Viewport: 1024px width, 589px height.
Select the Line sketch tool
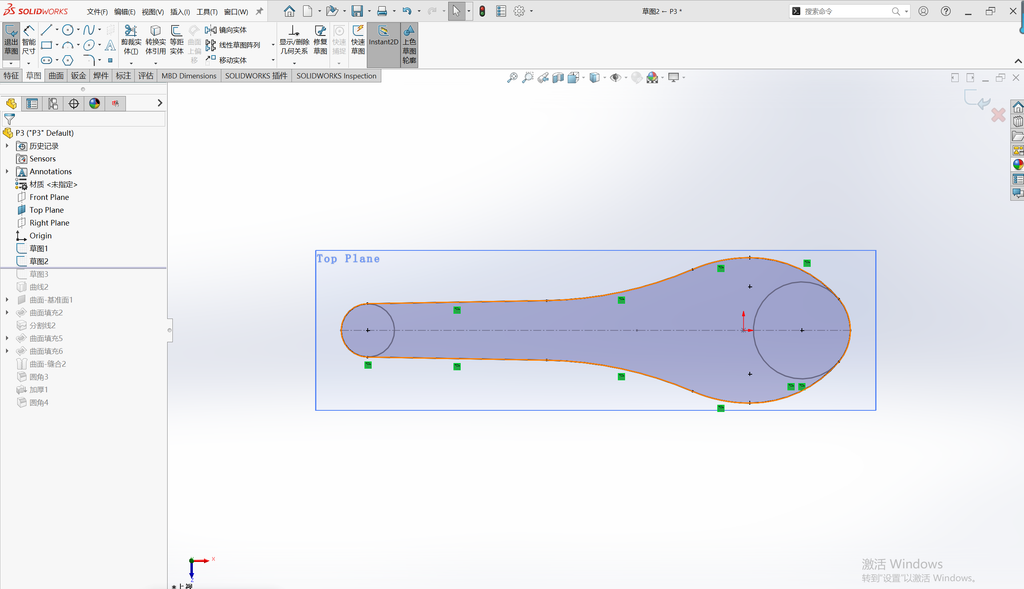click(46, 30)
